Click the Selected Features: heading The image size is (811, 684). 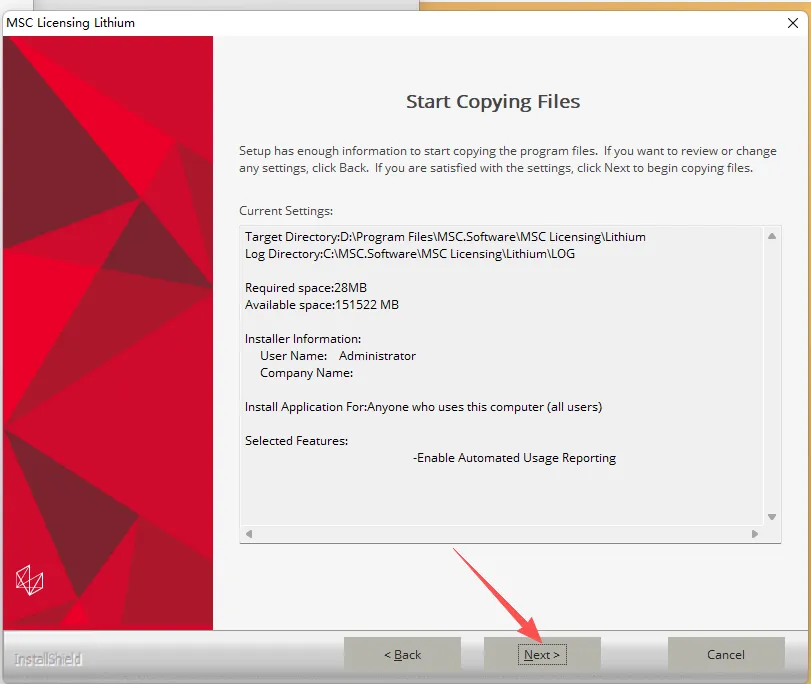tap(296, 441)
